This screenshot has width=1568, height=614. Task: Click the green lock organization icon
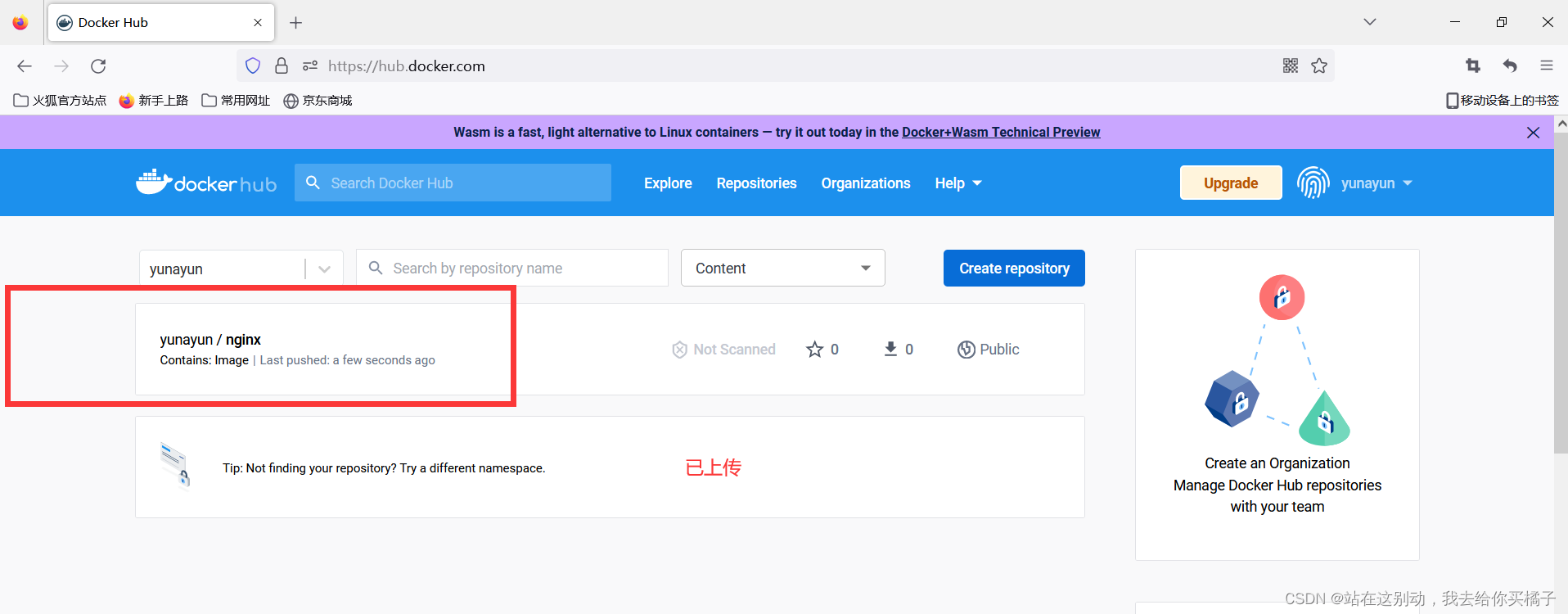[x=1324, y=418]
